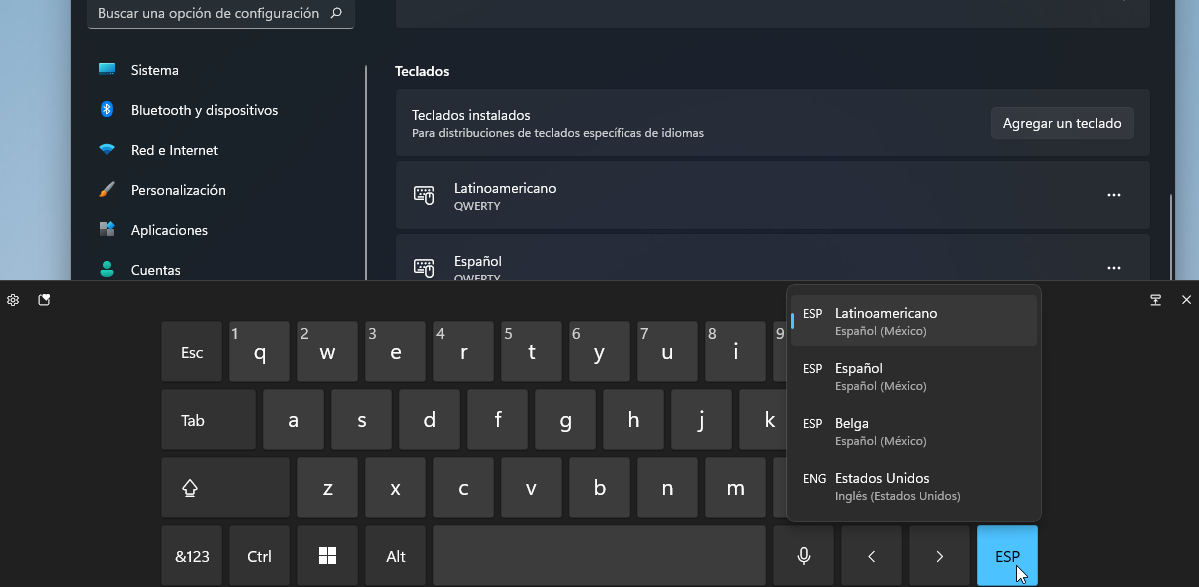Open the emoji and clipboard panel icon

click(x=45, y=299)
